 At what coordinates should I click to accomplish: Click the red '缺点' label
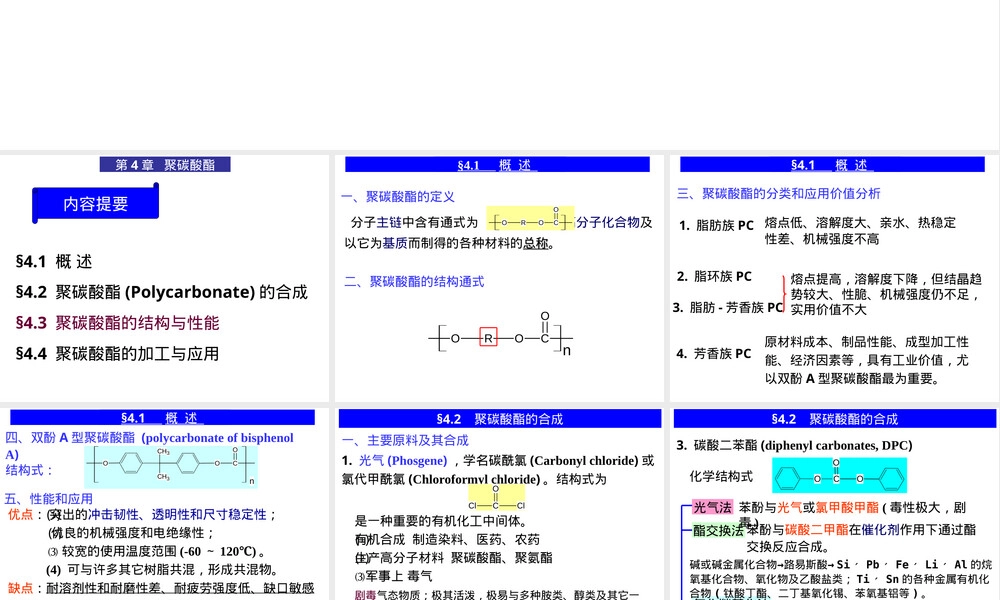tap(20, 588)
